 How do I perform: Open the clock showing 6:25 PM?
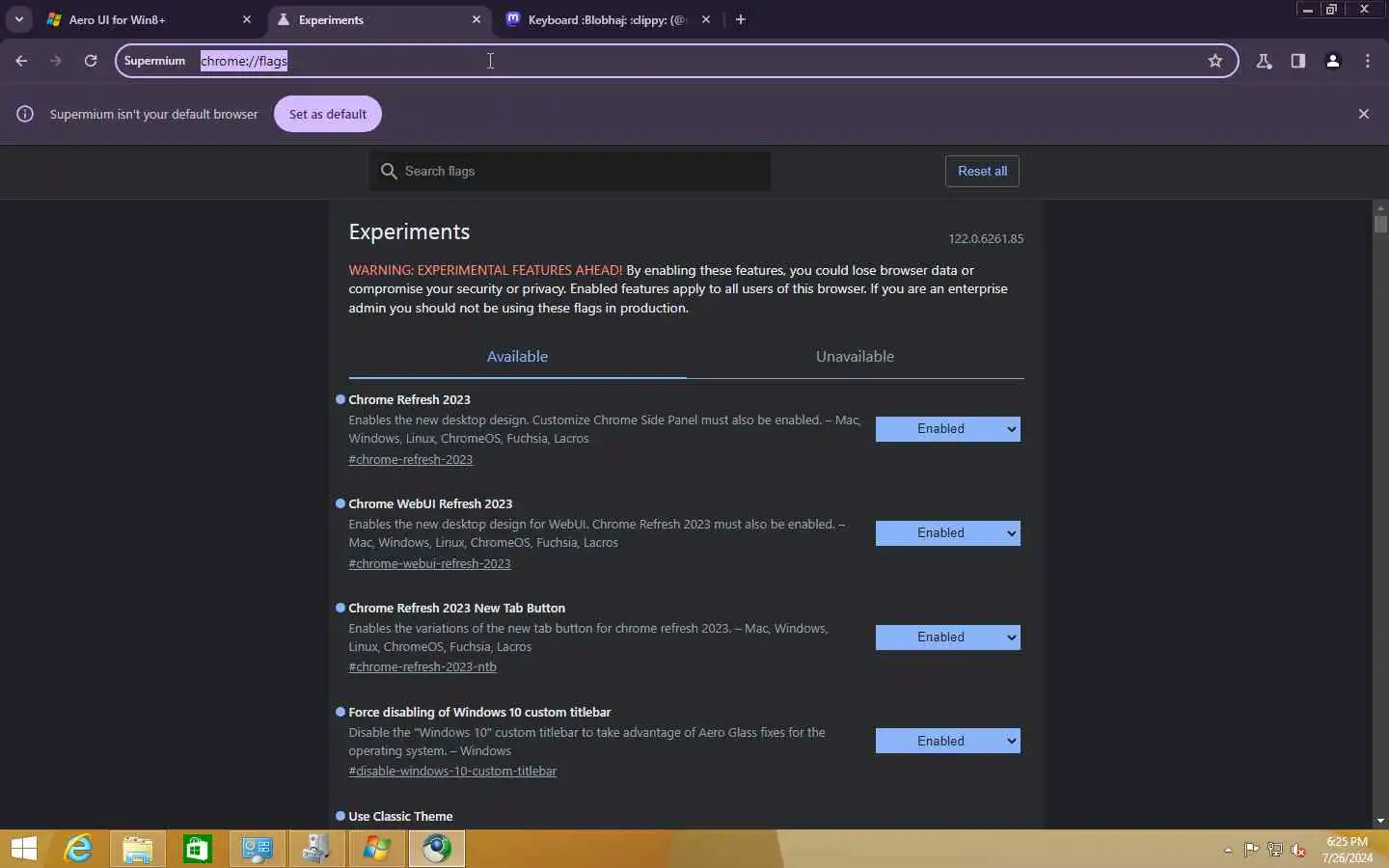1348,850
